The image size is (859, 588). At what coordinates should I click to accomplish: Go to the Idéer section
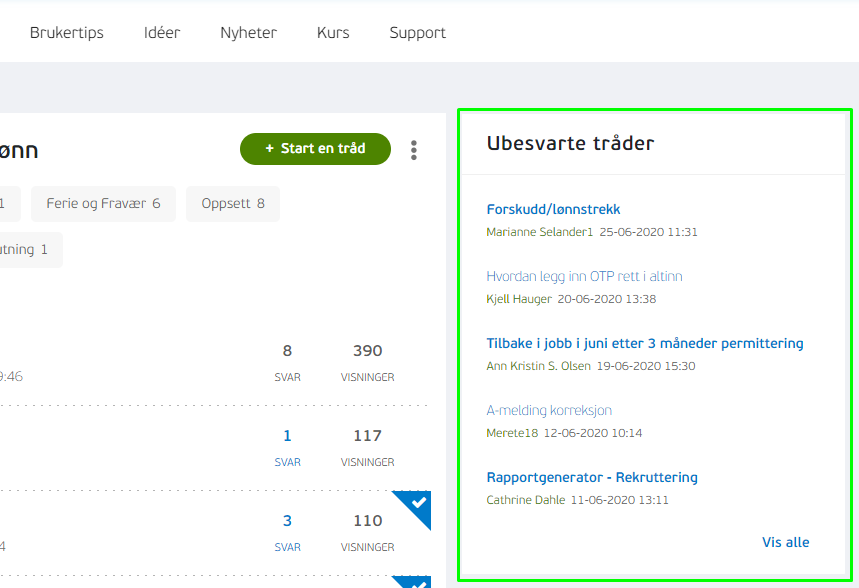pos(162,33)
